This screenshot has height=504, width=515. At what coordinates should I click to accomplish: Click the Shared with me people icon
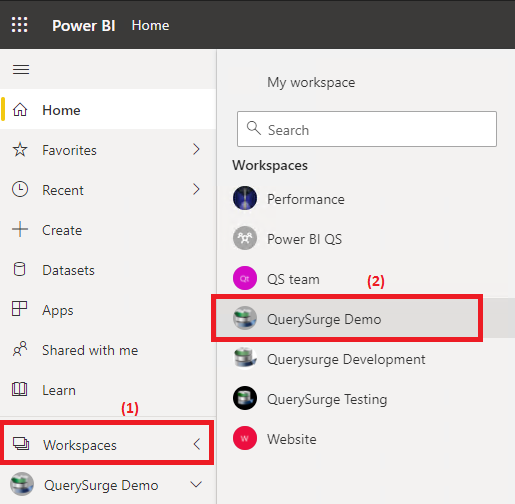tap(20, 349)
